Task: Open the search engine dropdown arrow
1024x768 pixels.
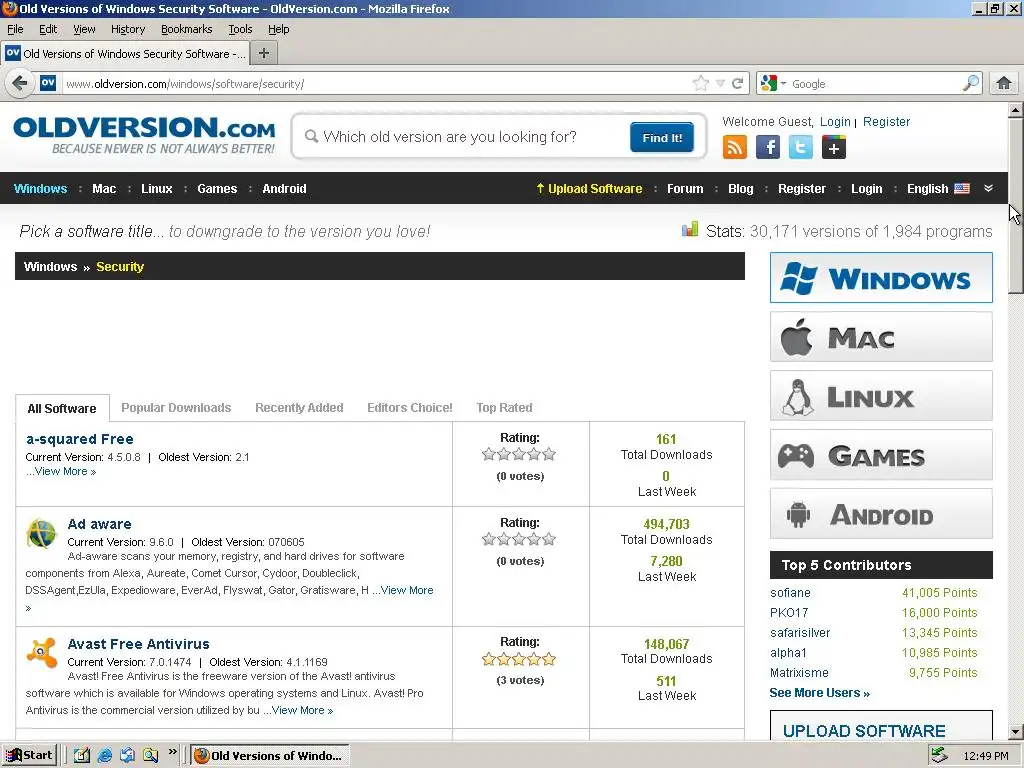Action: click(x=783, y=84)
